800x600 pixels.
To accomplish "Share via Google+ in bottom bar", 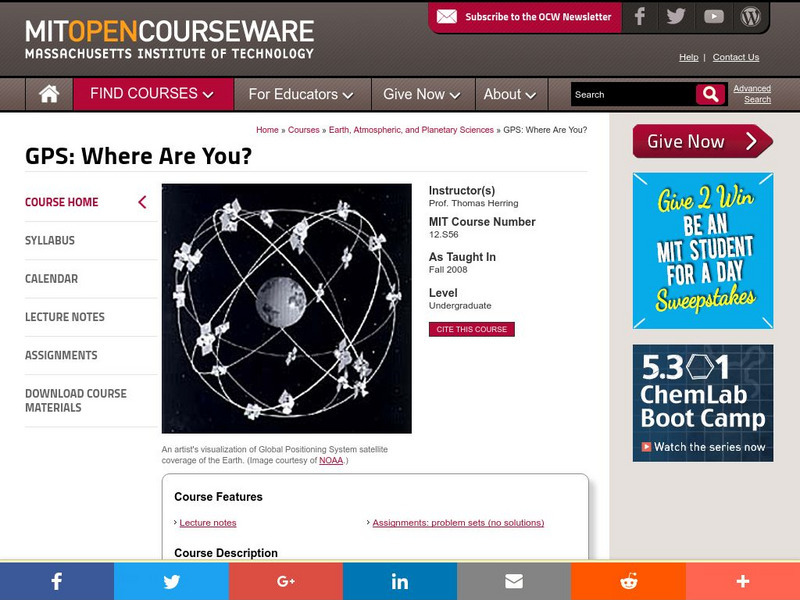I will coord(286,581).
